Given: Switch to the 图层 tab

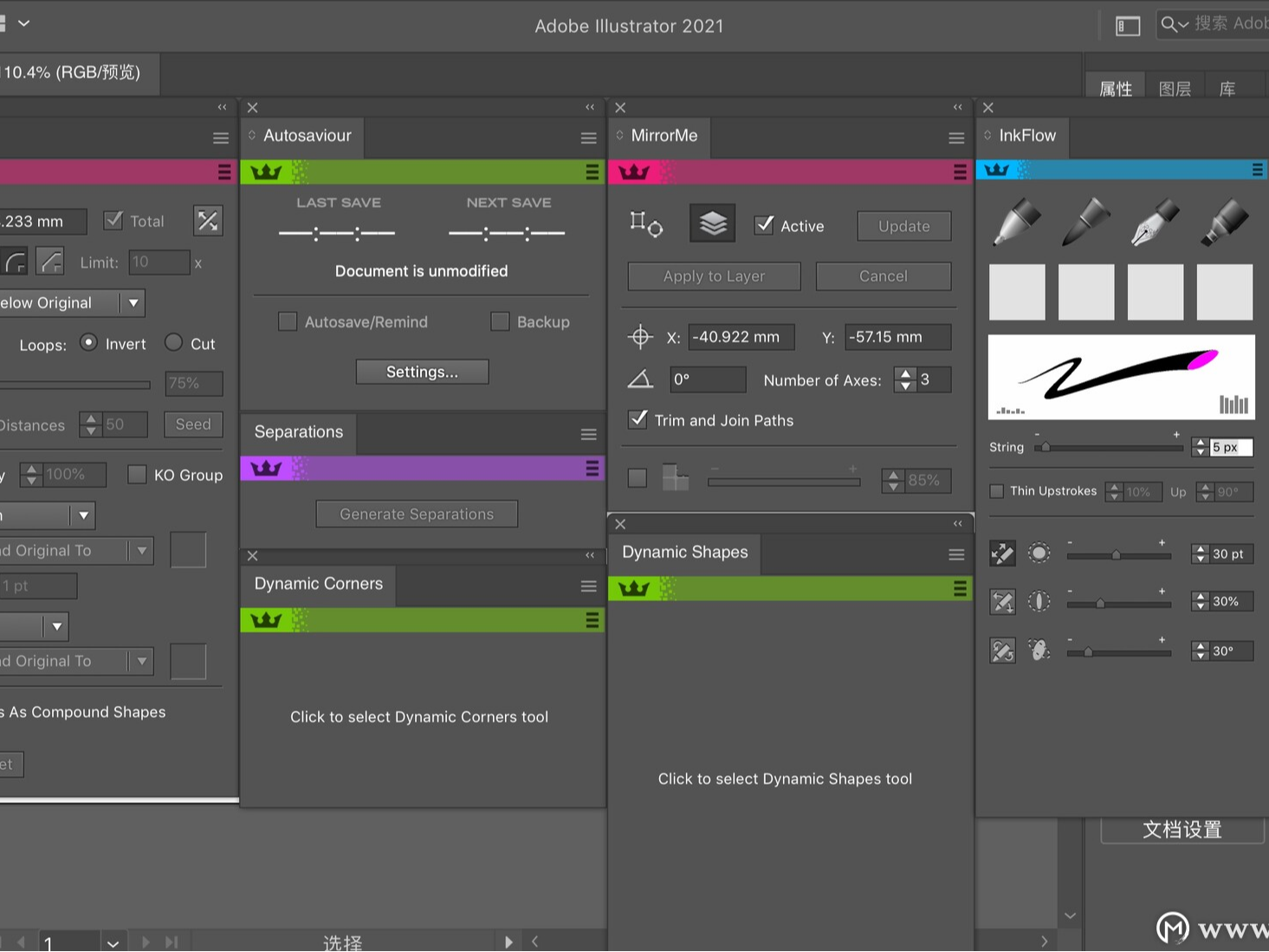Looking at the screenshot, I should click(1175, 87).
